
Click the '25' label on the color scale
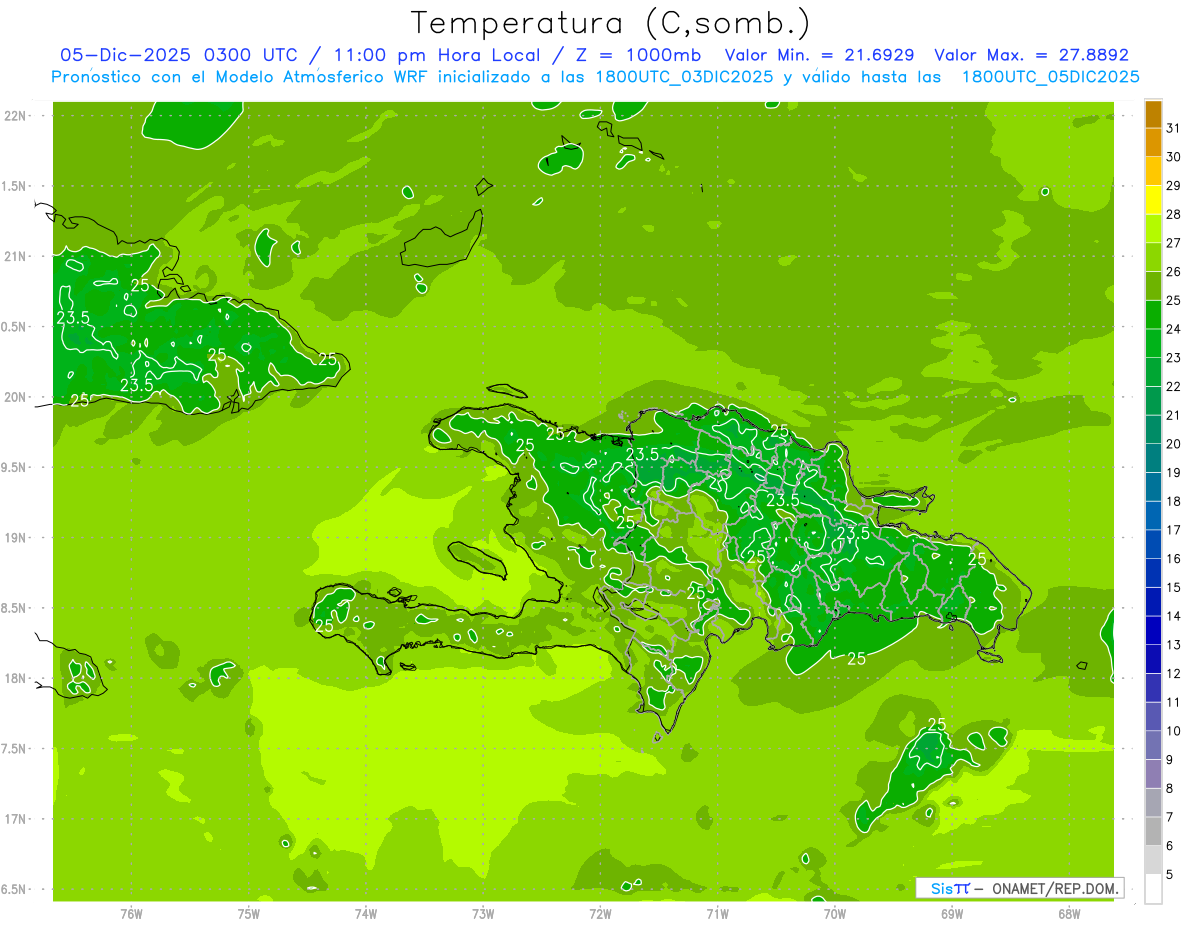pyautogui.click(x=1173, y=300)
